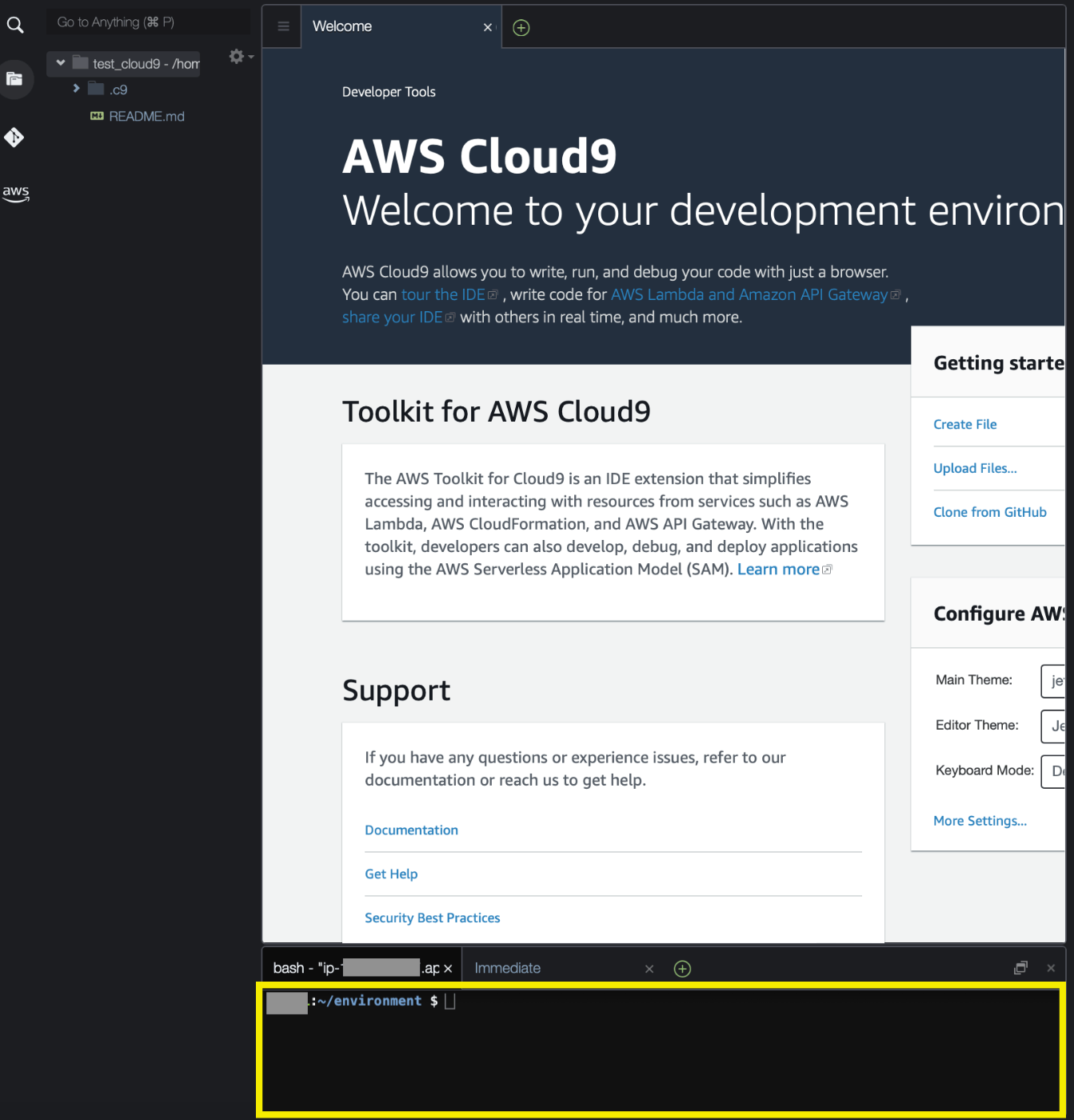Open More Settings... link

980,822
